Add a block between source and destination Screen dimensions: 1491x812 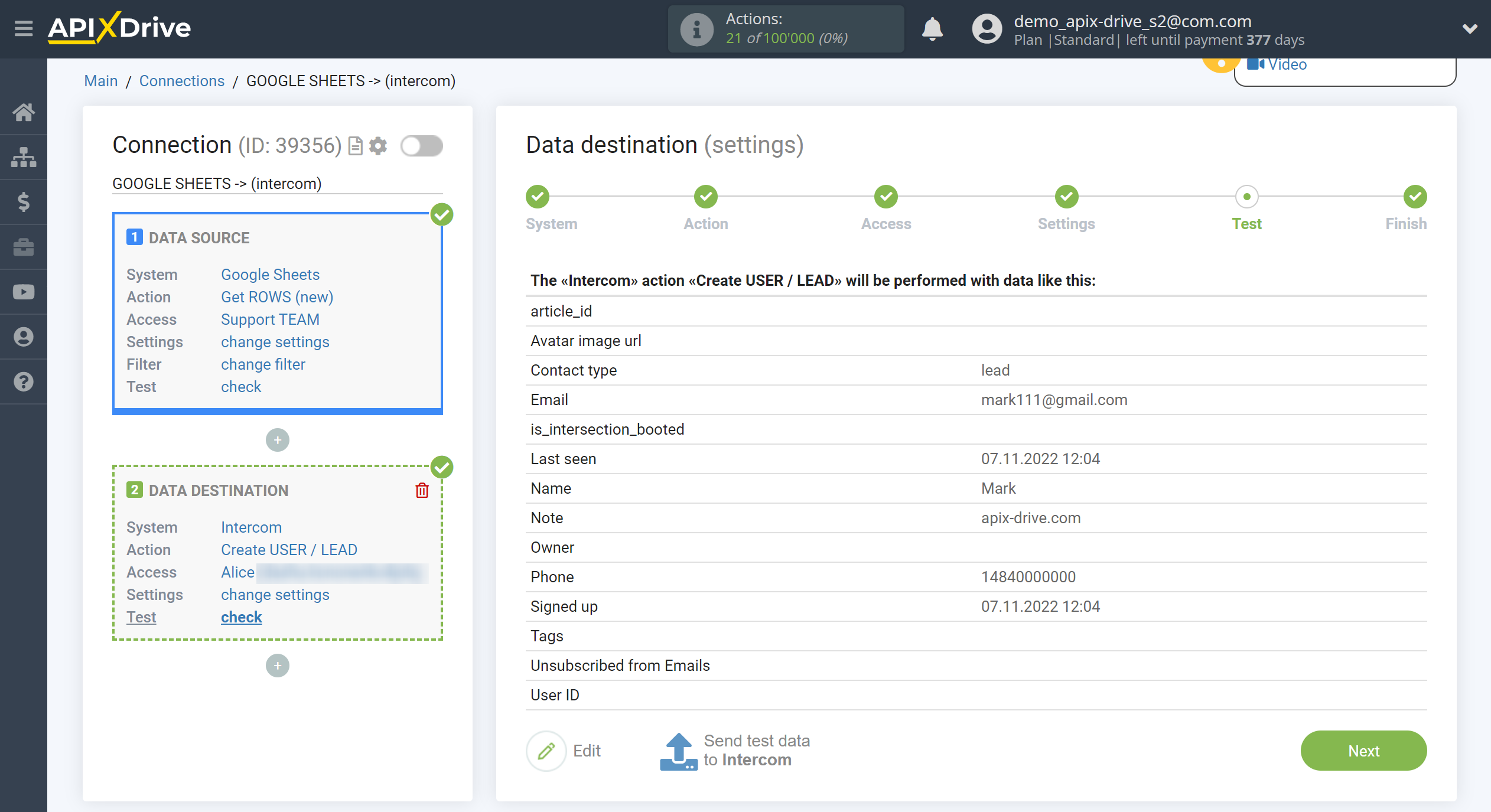coord(278,440)
